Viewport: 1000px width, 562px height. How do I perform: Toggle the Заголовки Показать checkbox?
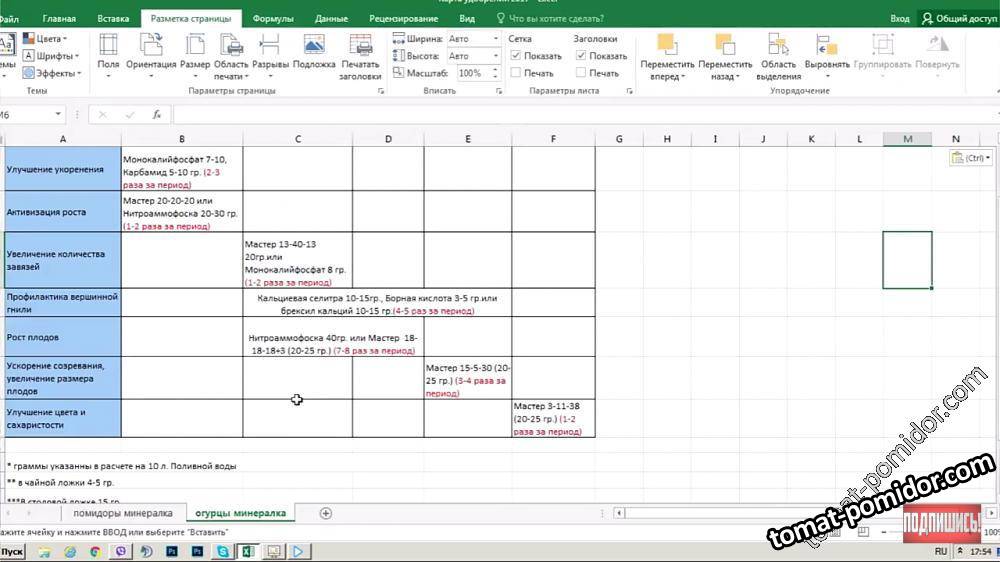(581, 55)
